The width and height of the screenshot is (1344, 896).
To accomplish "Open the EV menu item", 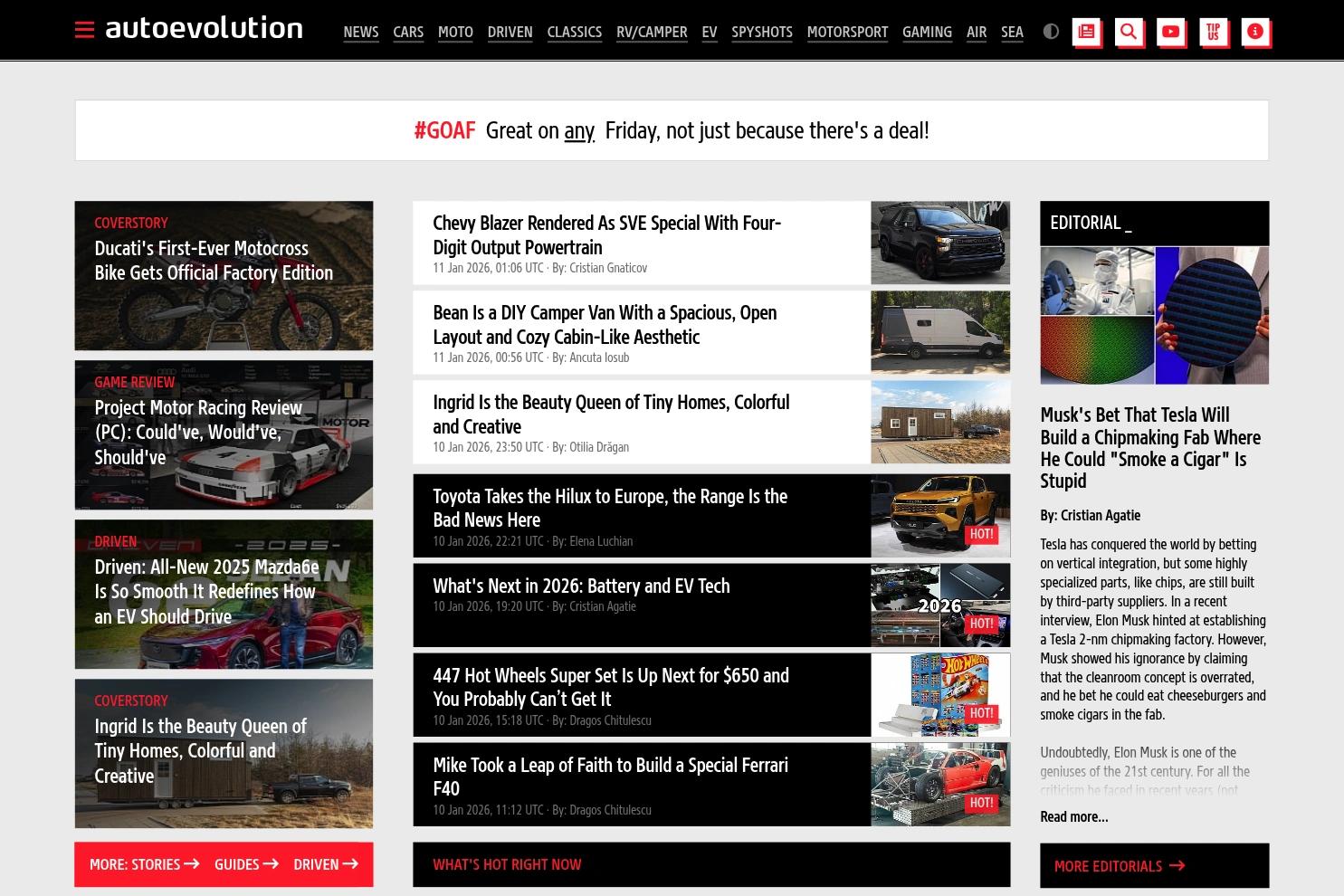I will tap(710, 32).
